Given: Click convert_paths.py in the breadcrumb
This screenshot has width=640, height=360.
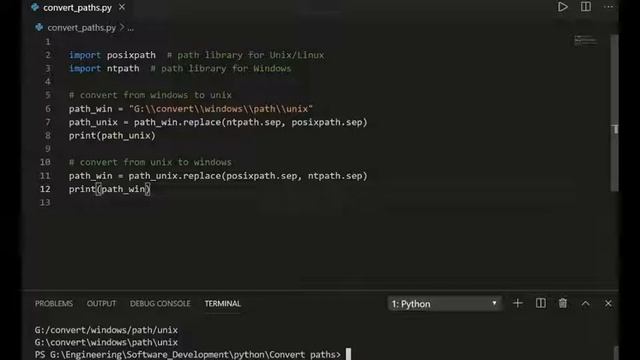Looking at the screenshot, I should [82, 27].
